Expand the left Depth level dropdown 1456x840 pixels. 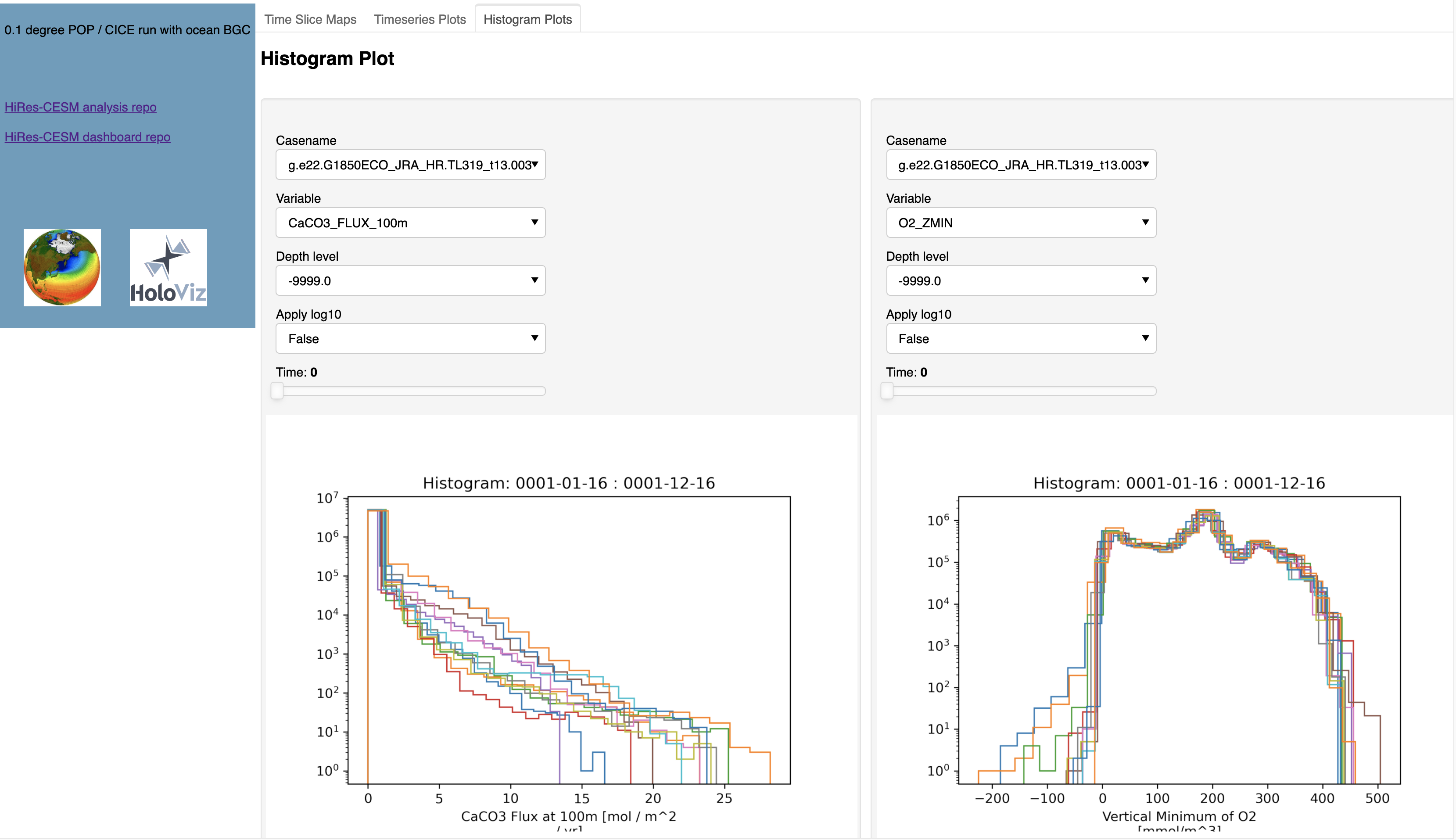click(x=410, y=281)
